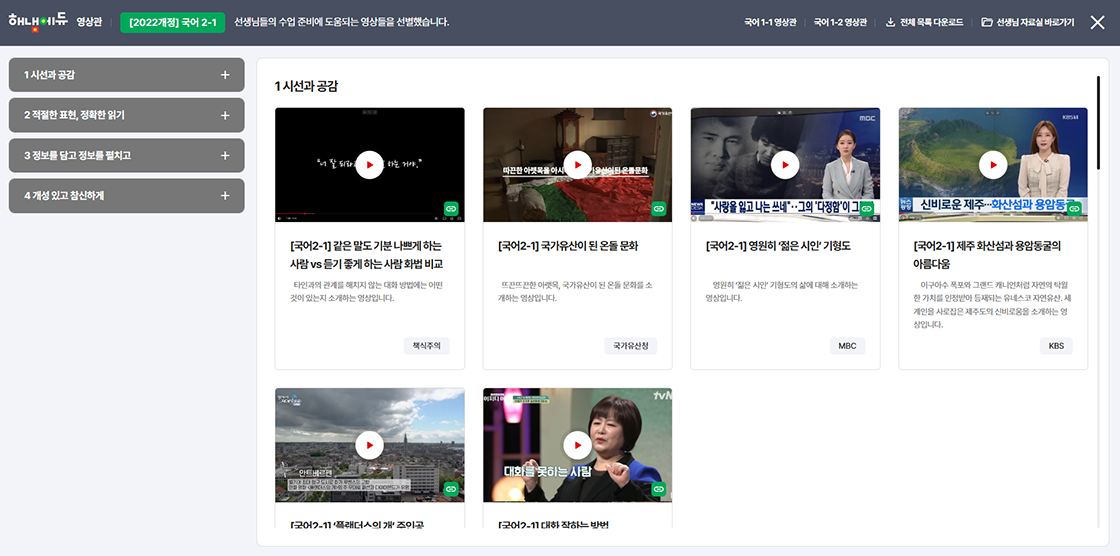Open the 제주 화산섬 news thumbnail image
This screenshot has height=556, width=1120.
pos(993,165)
